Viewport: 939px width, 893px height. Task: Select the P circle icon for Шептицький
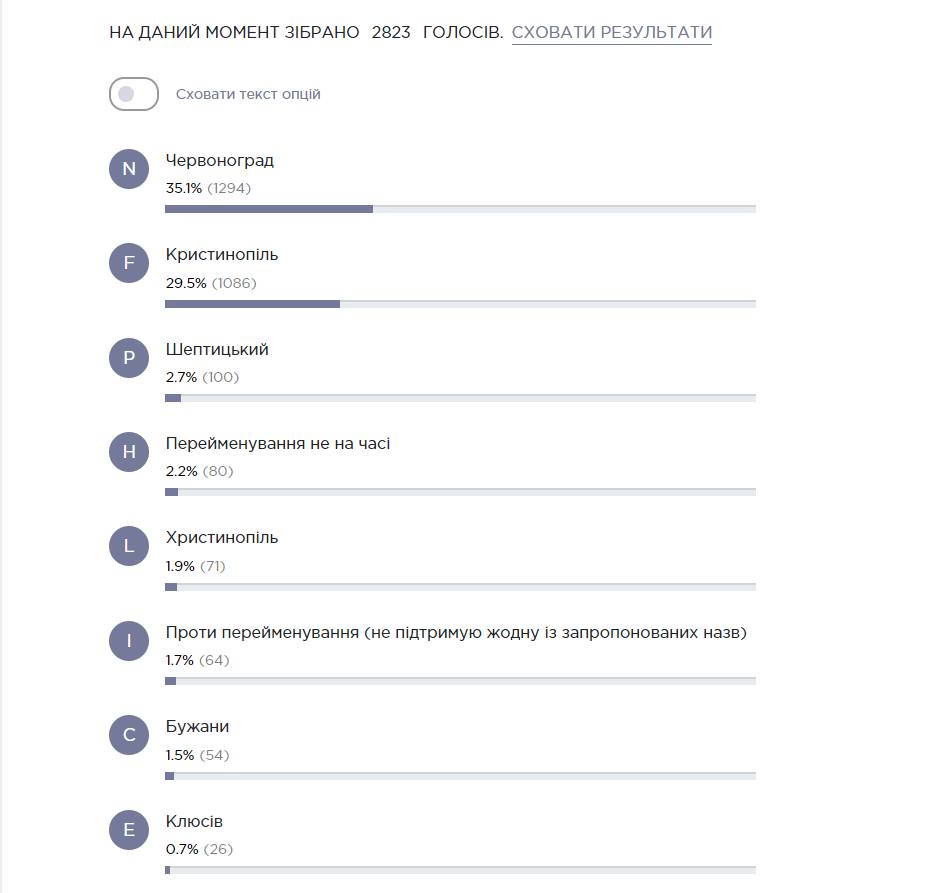129,358
